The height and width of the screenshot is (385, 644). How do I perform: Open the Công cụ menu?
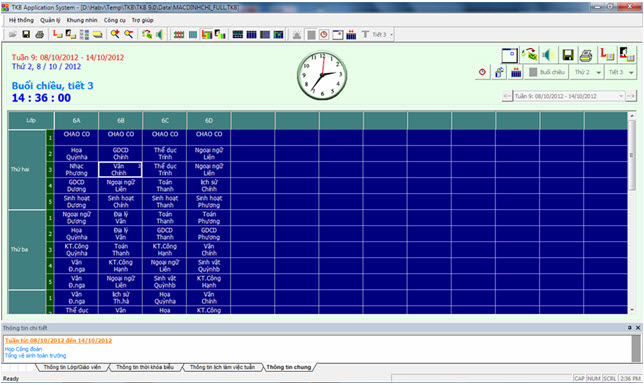[x=115, y=20]
